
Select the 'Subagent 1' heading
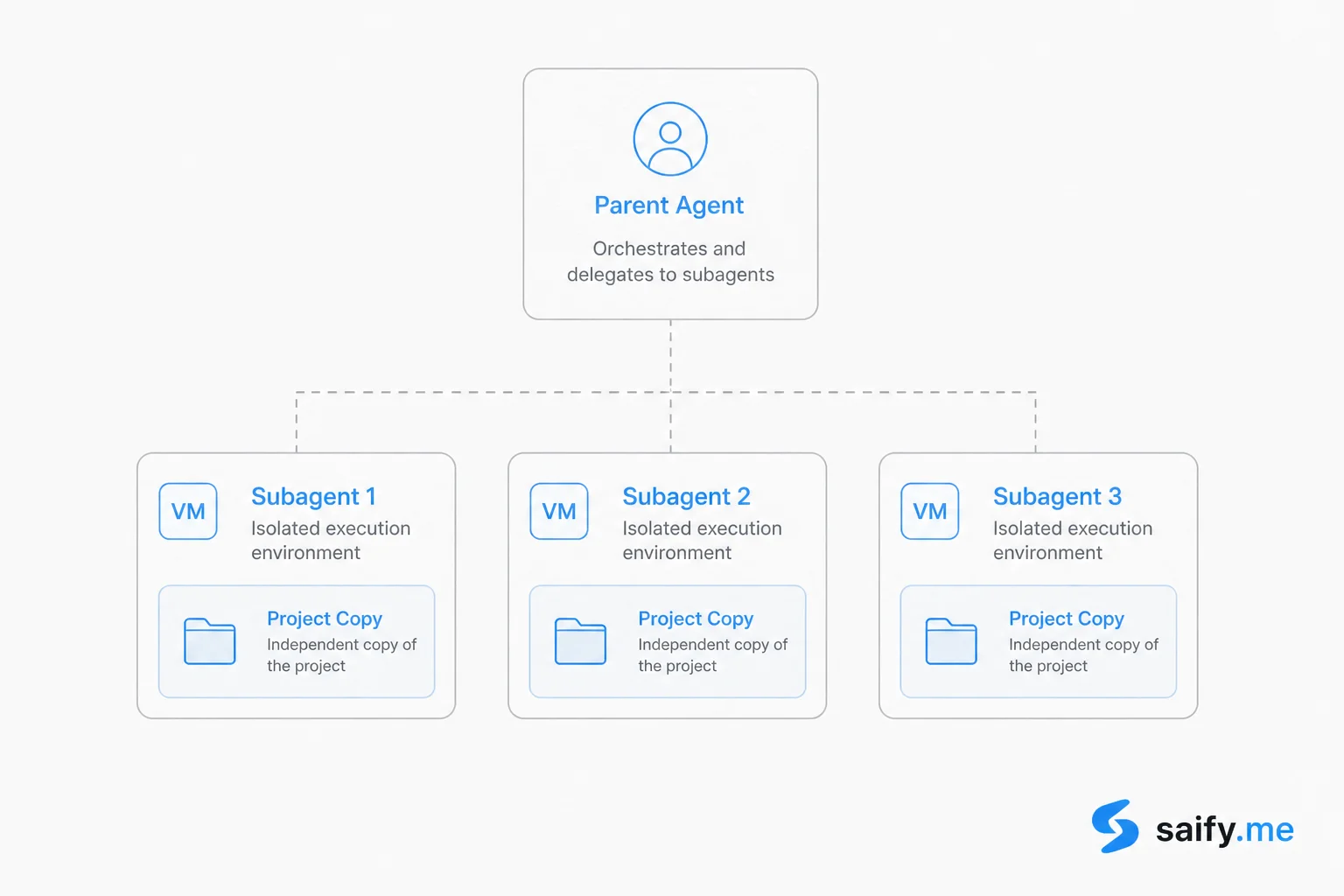(x=313, y=497)
